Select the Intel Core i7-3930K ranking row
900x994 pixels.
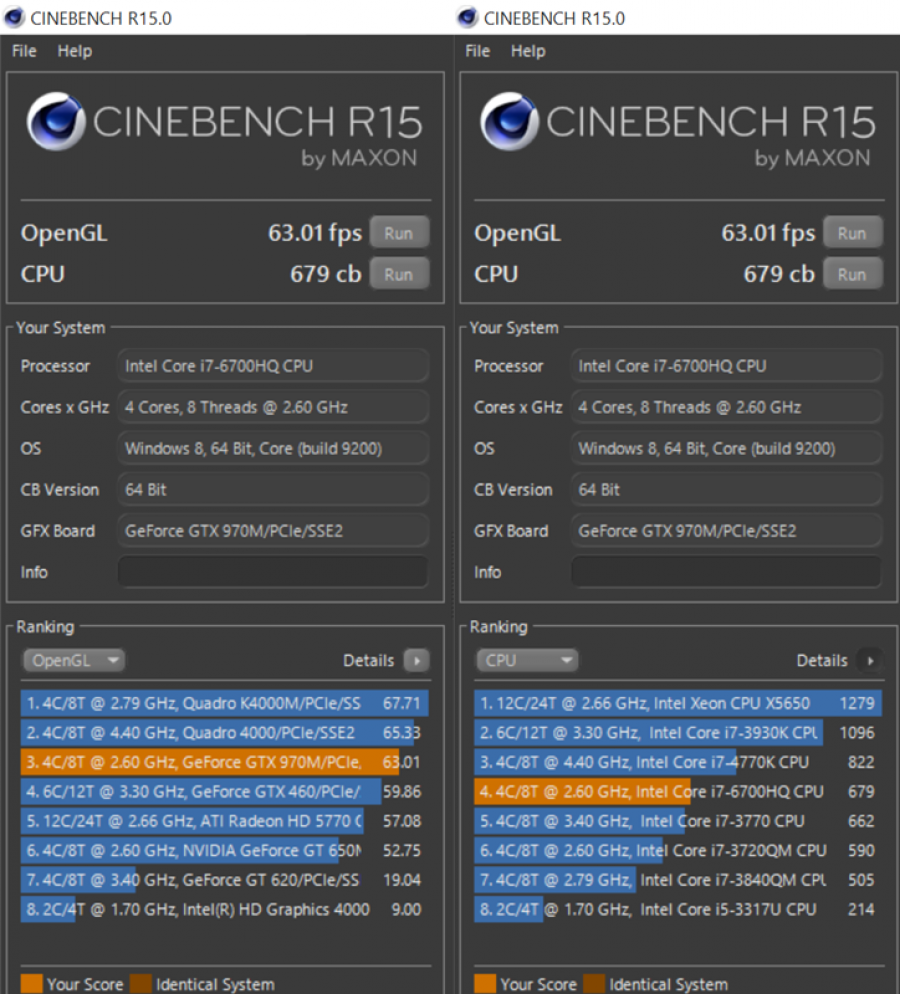click(x=678, y=732)
